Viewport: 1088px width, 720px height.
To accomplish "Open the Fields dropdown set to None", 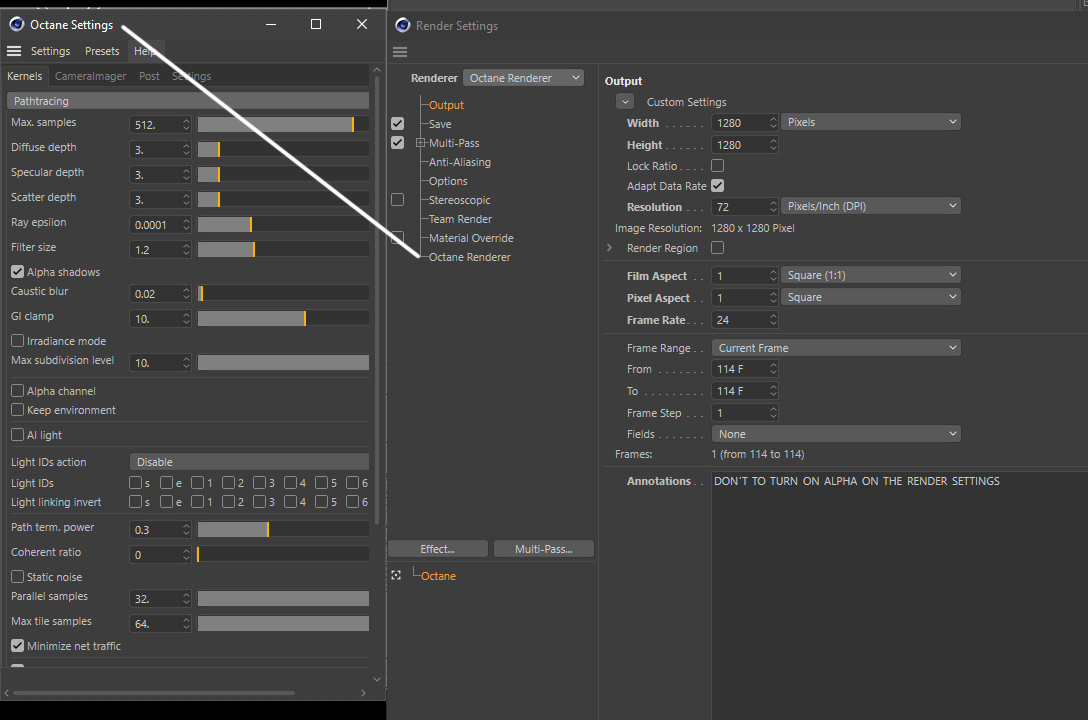I will point(836,434).
